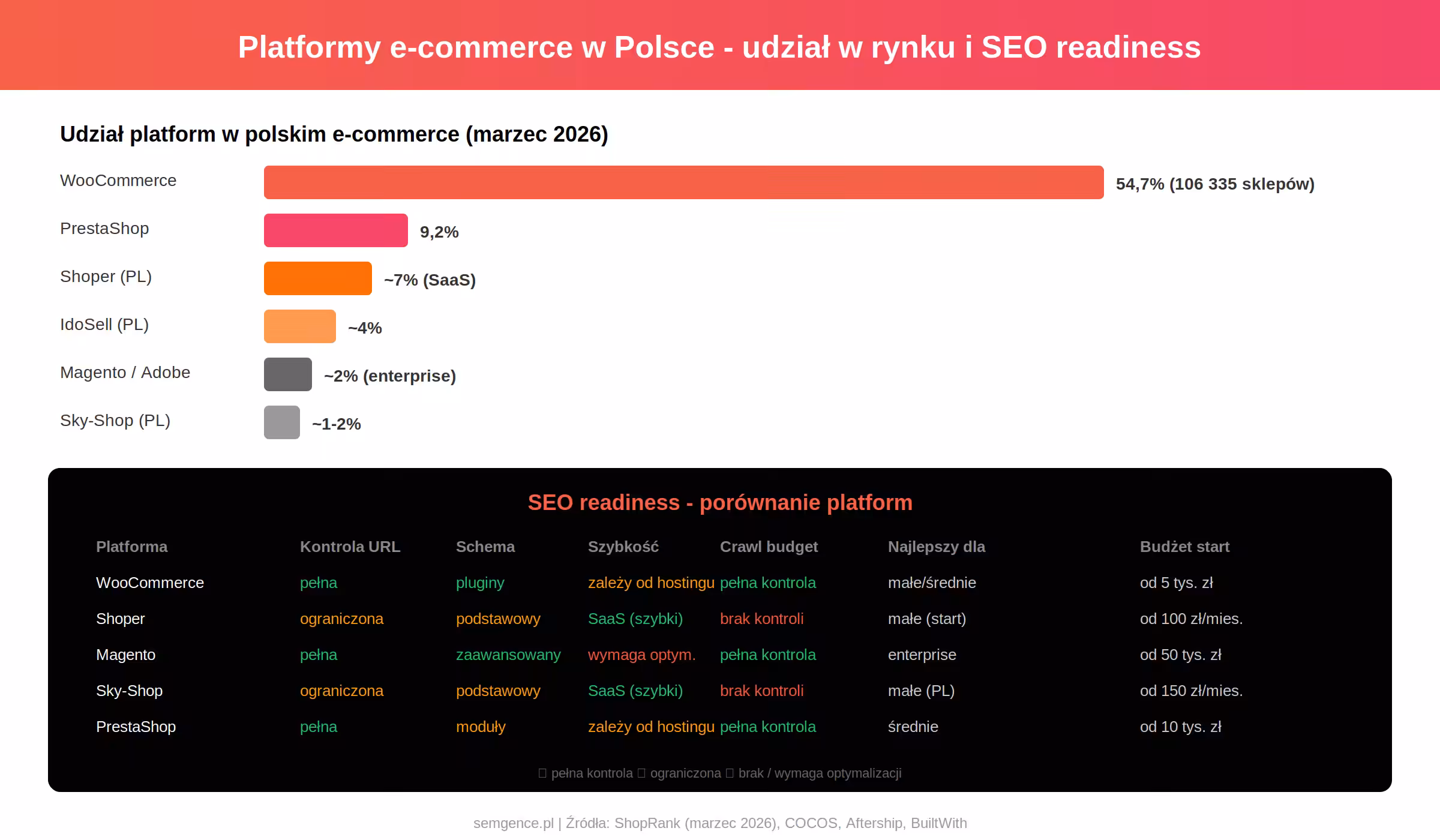
Task: Click the pink PrestaShop bar
Action: [x=336, y=230]
